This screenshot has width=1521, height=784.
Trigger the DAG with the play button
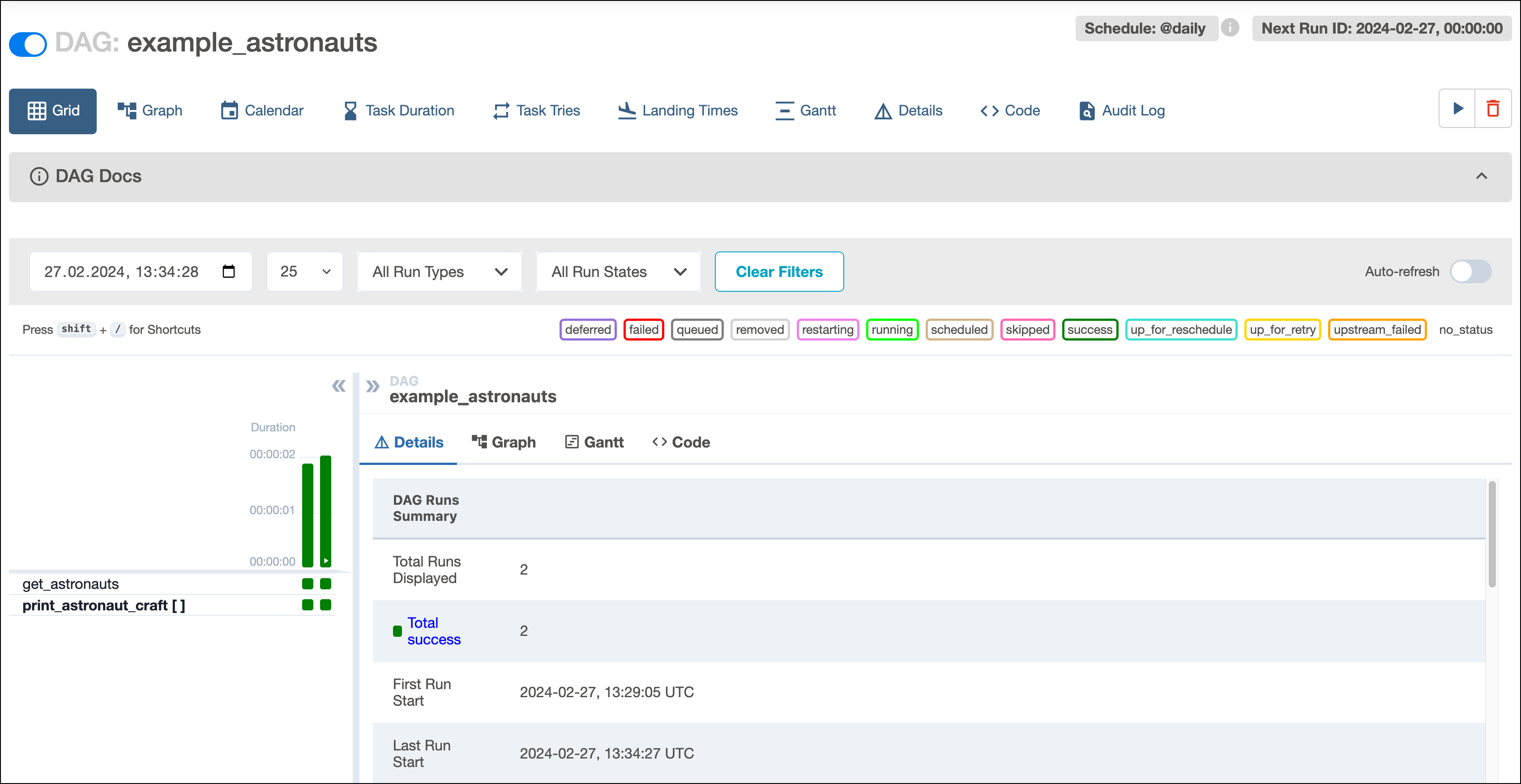[x=1457, y=109]
